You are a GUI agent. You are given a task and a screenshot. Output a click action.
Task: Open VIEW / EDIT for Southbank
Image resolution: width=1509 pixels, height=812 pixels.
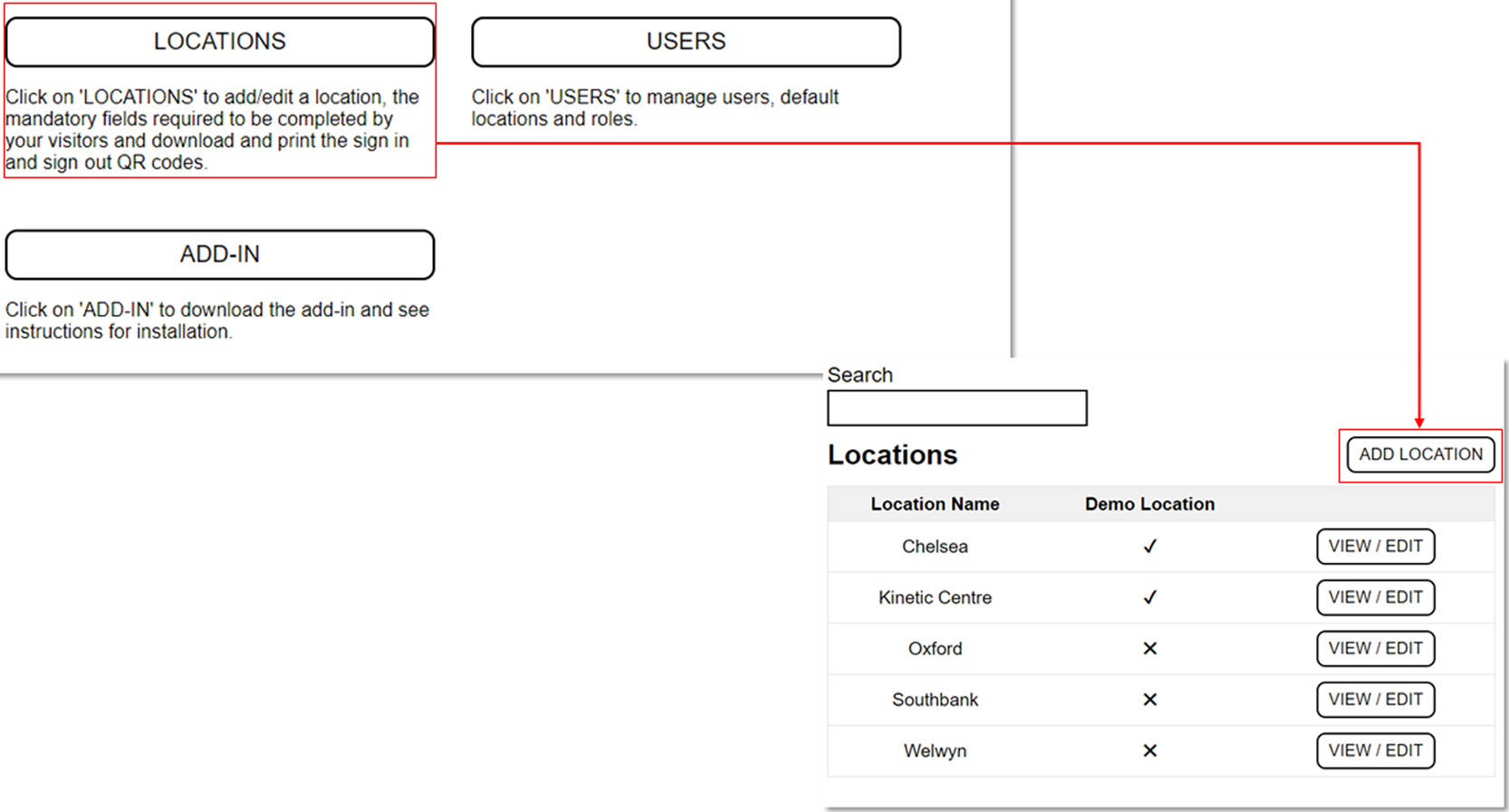pos(1375,700)
